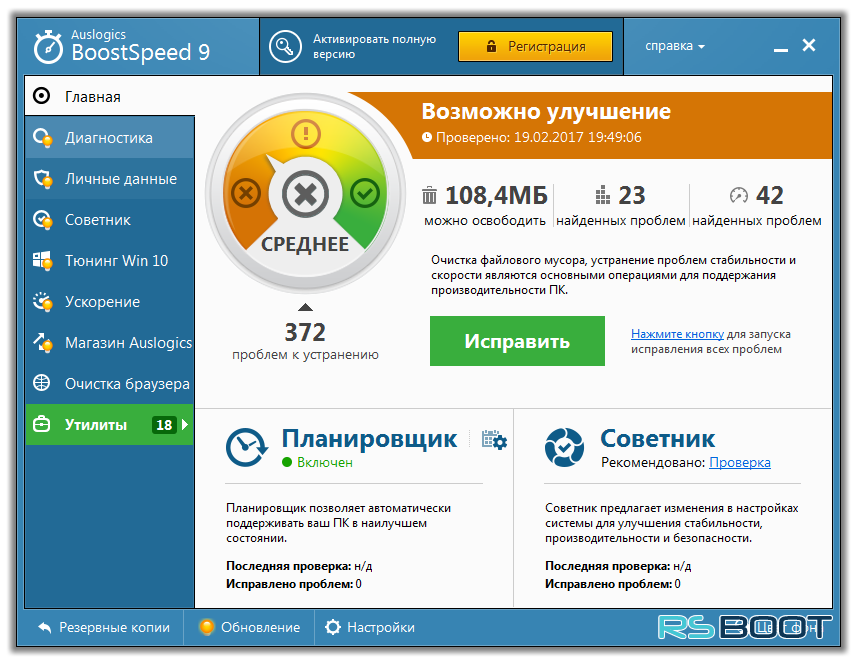Viewport: 857px width, 664px height.
Task: Open the справка dropdown menu
Action: pos(675,46)
